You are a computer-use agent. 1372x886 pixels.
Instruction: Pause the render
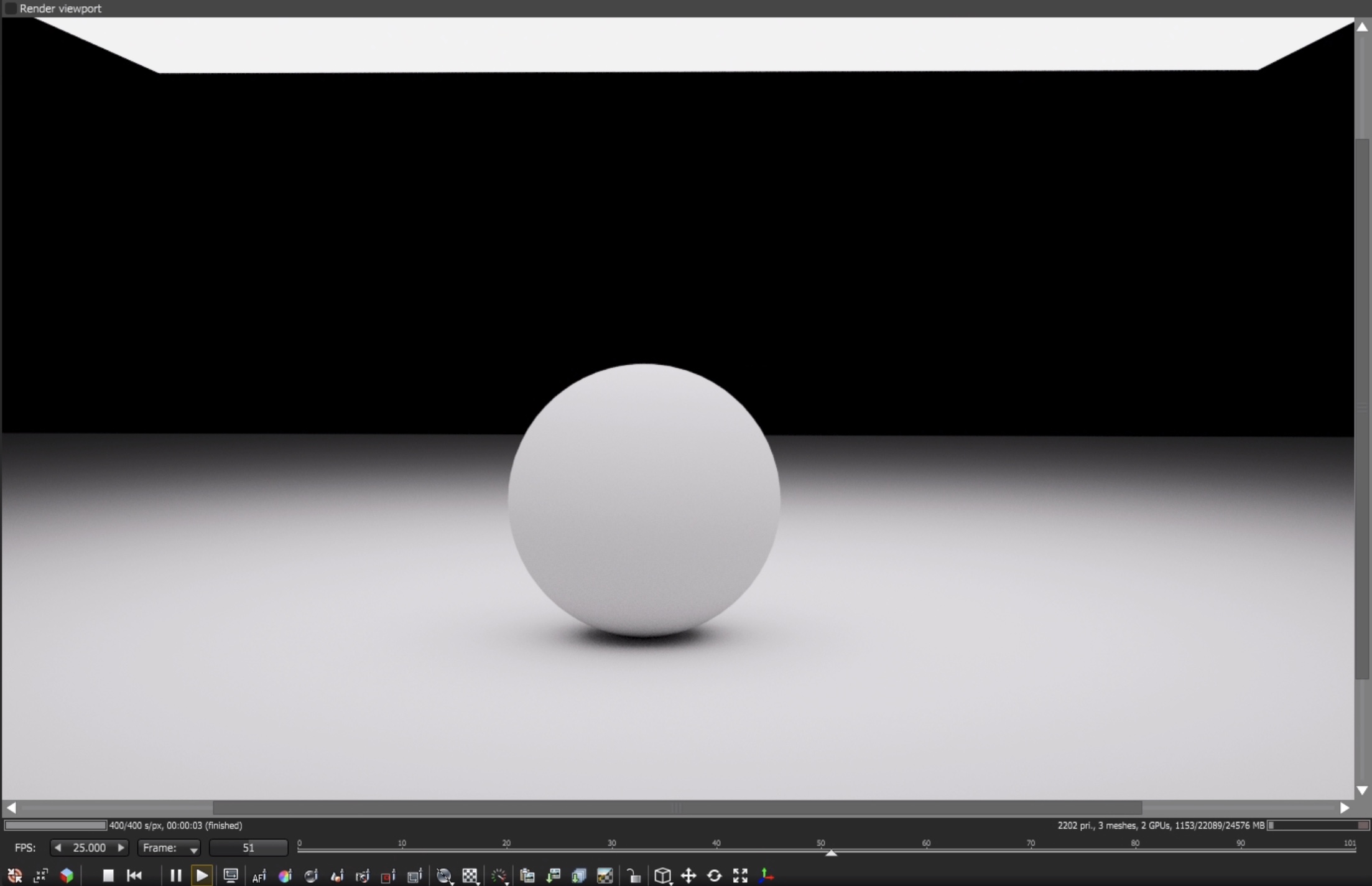175,875
